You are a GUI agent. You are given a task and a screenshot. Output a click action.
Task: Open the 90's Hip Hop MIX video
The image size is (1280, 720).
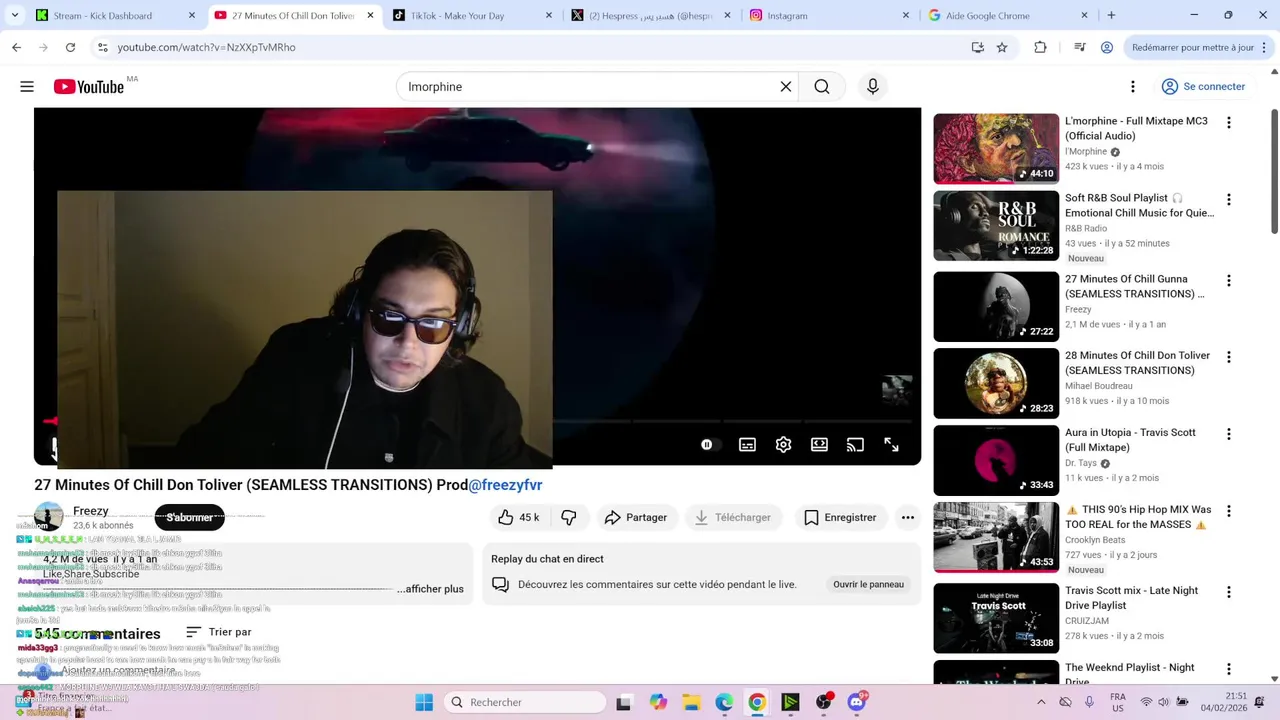[x=996, y=538]
